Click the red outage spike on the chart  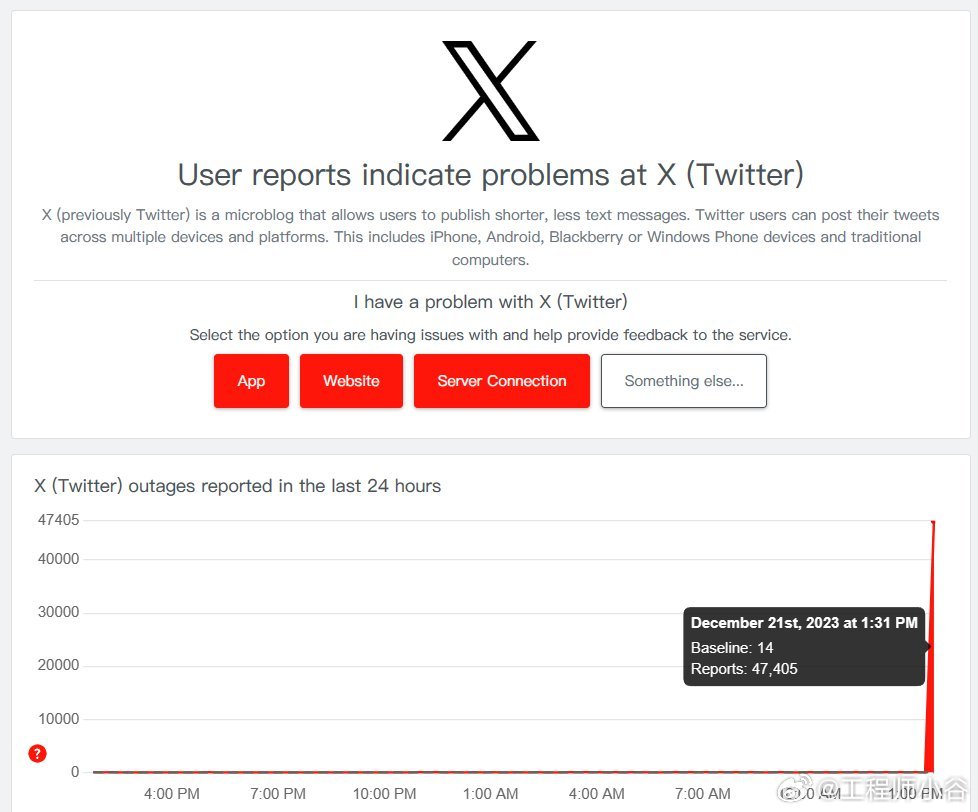click(x=930, y=646)
